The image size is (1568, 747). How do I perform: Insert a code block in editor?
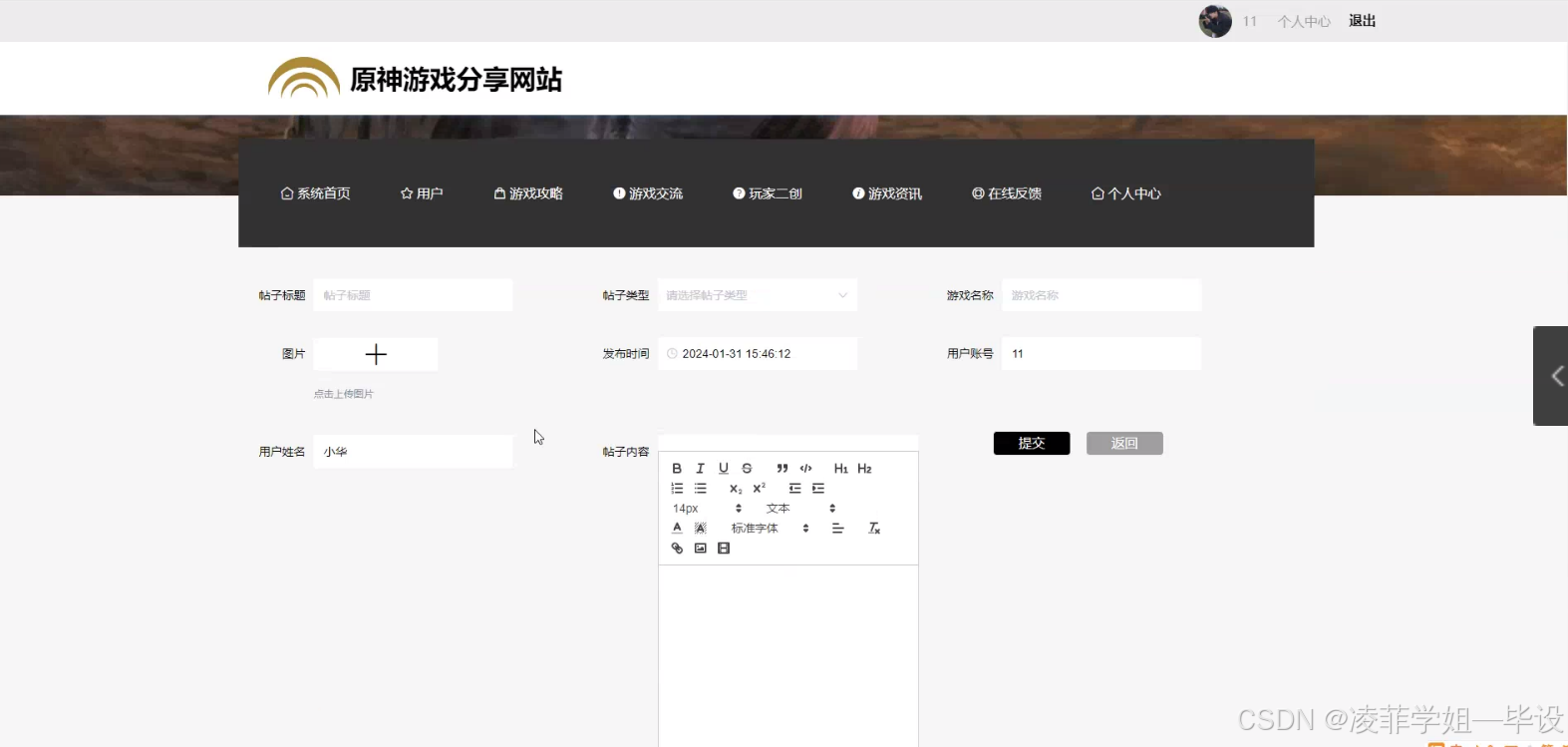(805, 469)
